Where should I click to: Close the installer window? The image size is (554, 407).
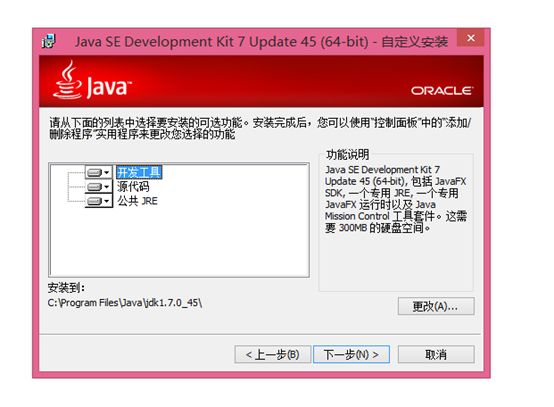pos(471,38)
